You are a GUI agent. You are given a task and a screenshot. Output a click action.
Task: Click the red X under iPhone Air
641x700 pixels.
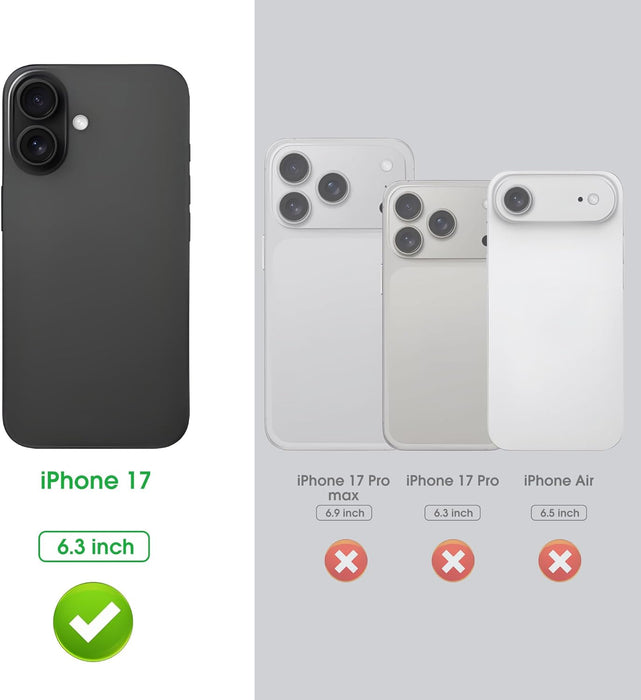[560, 561]
